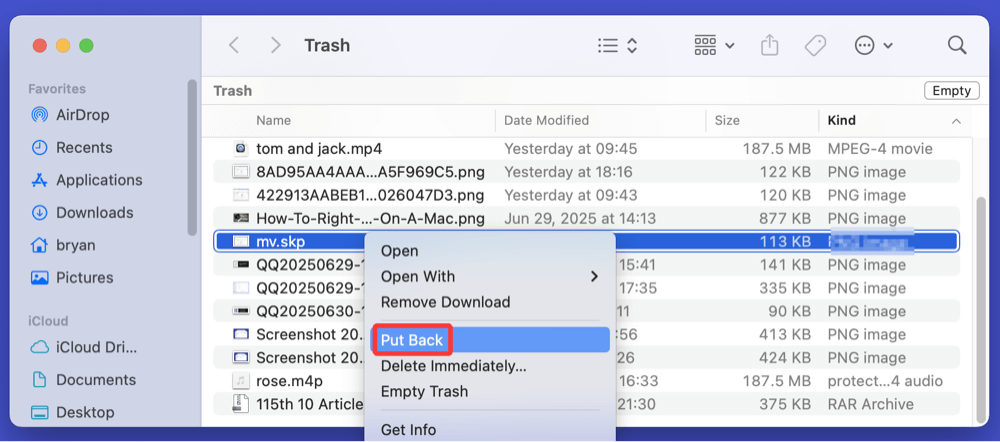Screen dimensions: 1000x442
Task: Click the RAR Archive kind cell
Action: coord(871,404)
